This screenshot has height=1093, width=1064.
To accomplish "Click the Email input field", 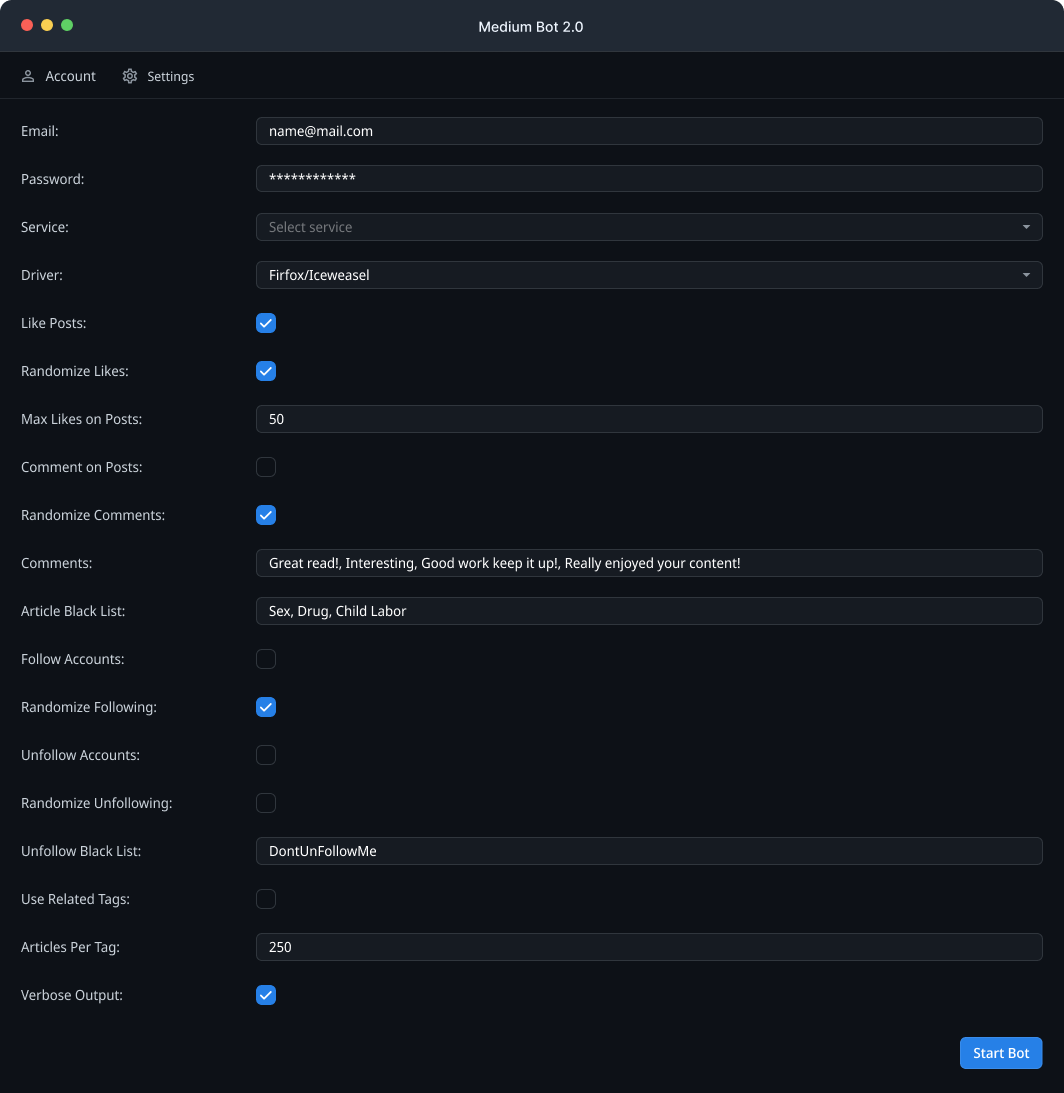I will 649,131.
